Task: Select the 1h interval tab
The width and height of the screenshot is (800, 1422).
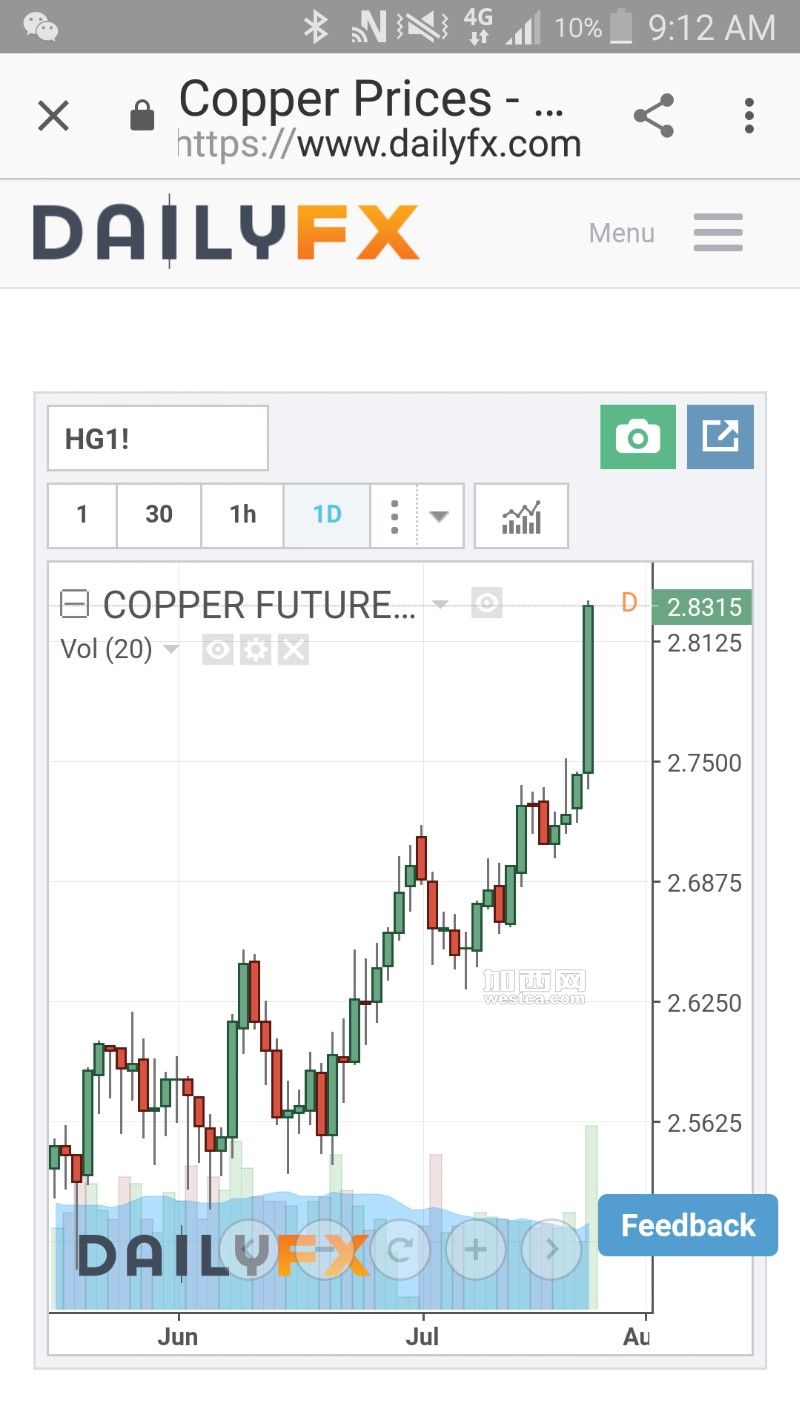Action: (243, 515)
